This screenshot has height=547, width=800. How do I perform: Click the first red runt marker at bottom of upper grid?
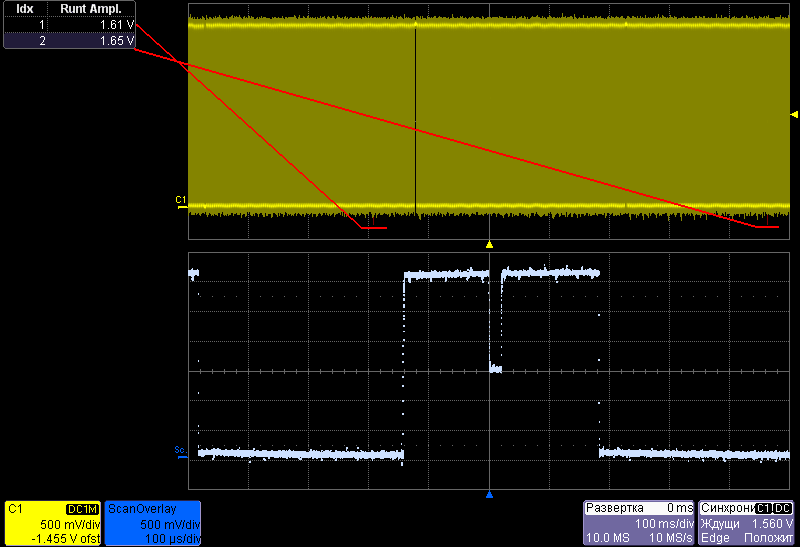tap(373, 228)
